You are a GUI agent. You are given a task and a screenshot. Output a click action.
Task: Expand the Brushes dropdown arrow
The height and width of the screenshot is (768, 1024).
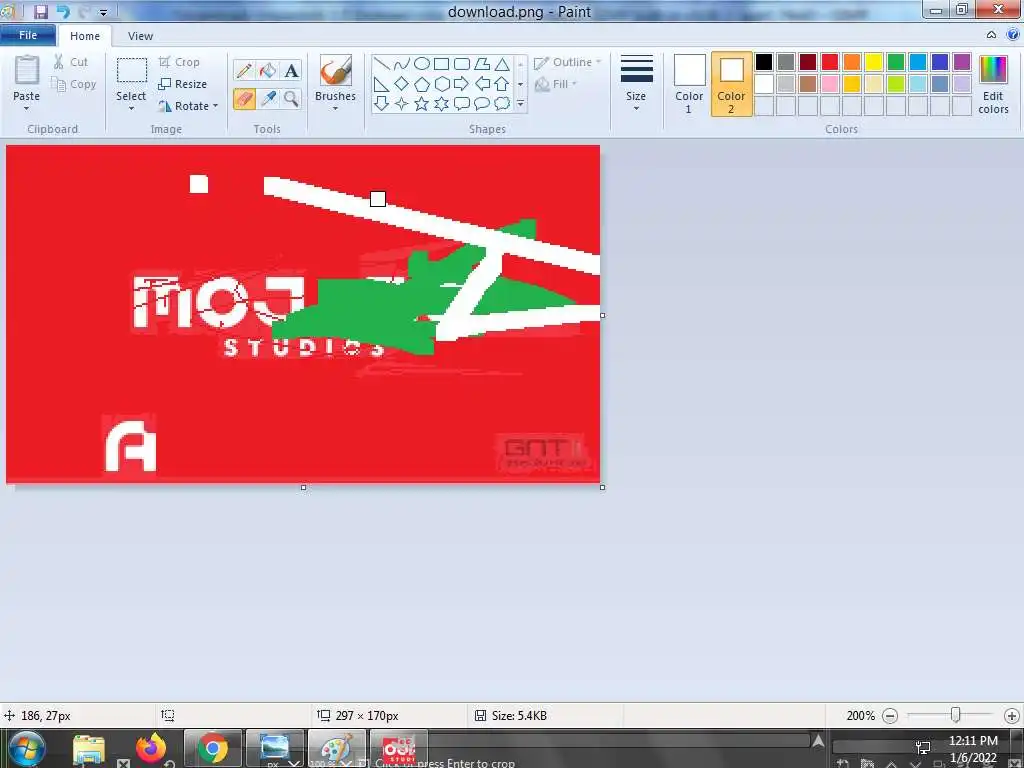tap(335, 108)
